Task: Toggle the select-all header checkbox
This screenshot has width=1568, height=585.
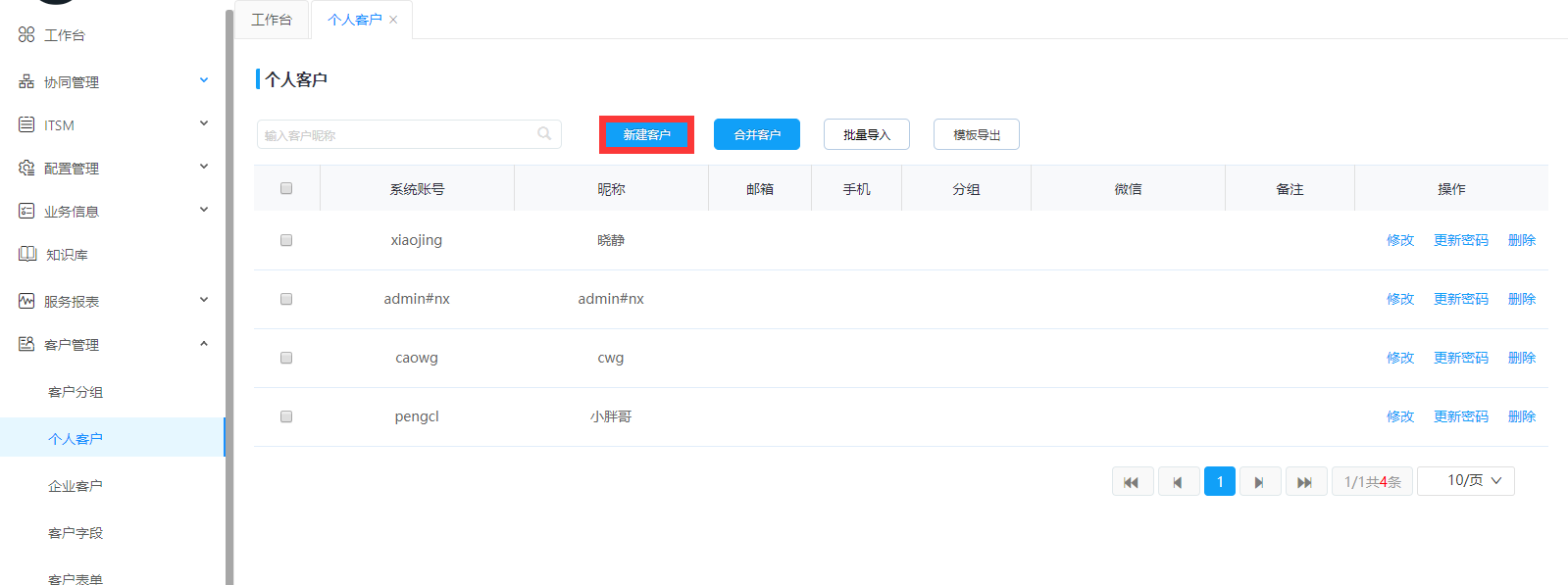Action: (x=286, y=188)
